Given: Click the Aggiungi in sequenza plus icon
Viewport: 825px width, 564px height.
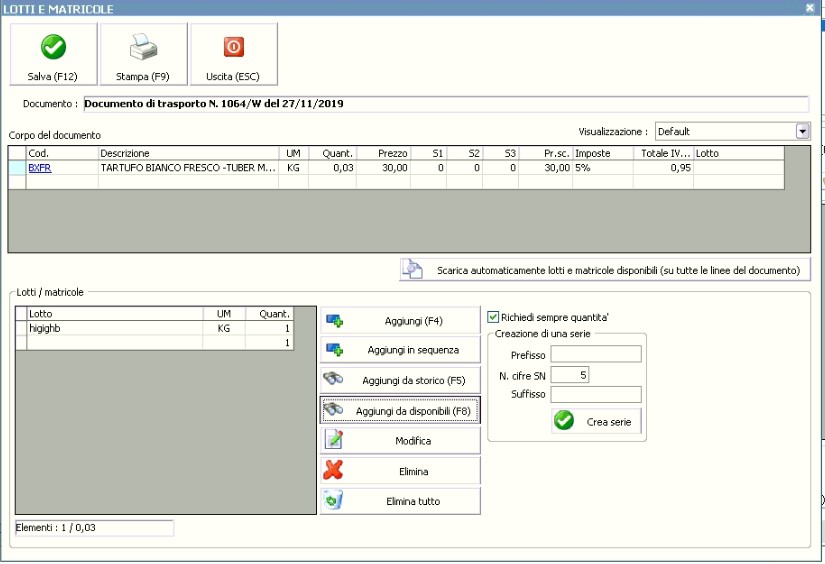Looking at the screenshot, I should click(335, 349).
